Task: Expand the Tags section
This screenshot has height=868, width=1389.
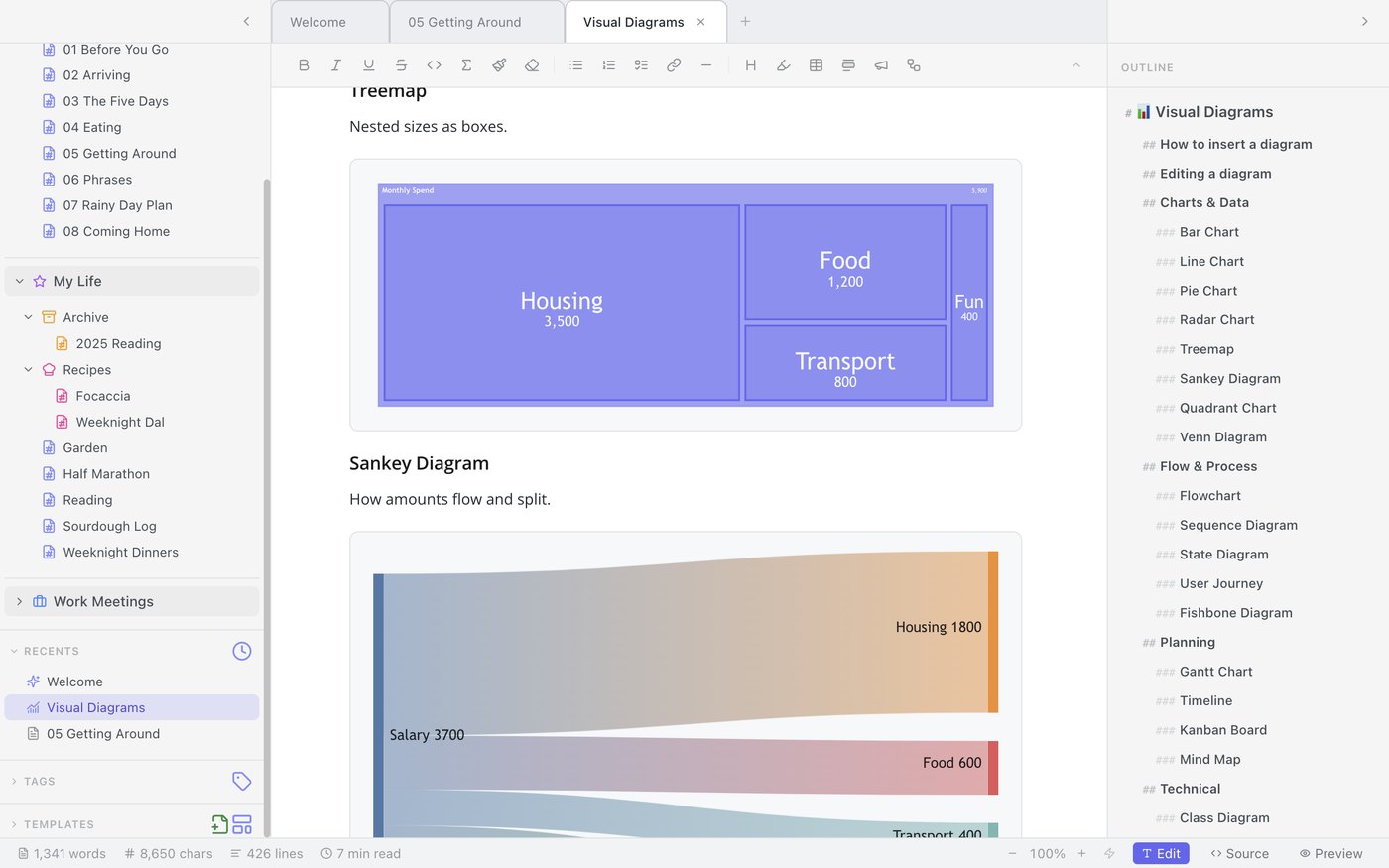Action: [x=14, y=781]
